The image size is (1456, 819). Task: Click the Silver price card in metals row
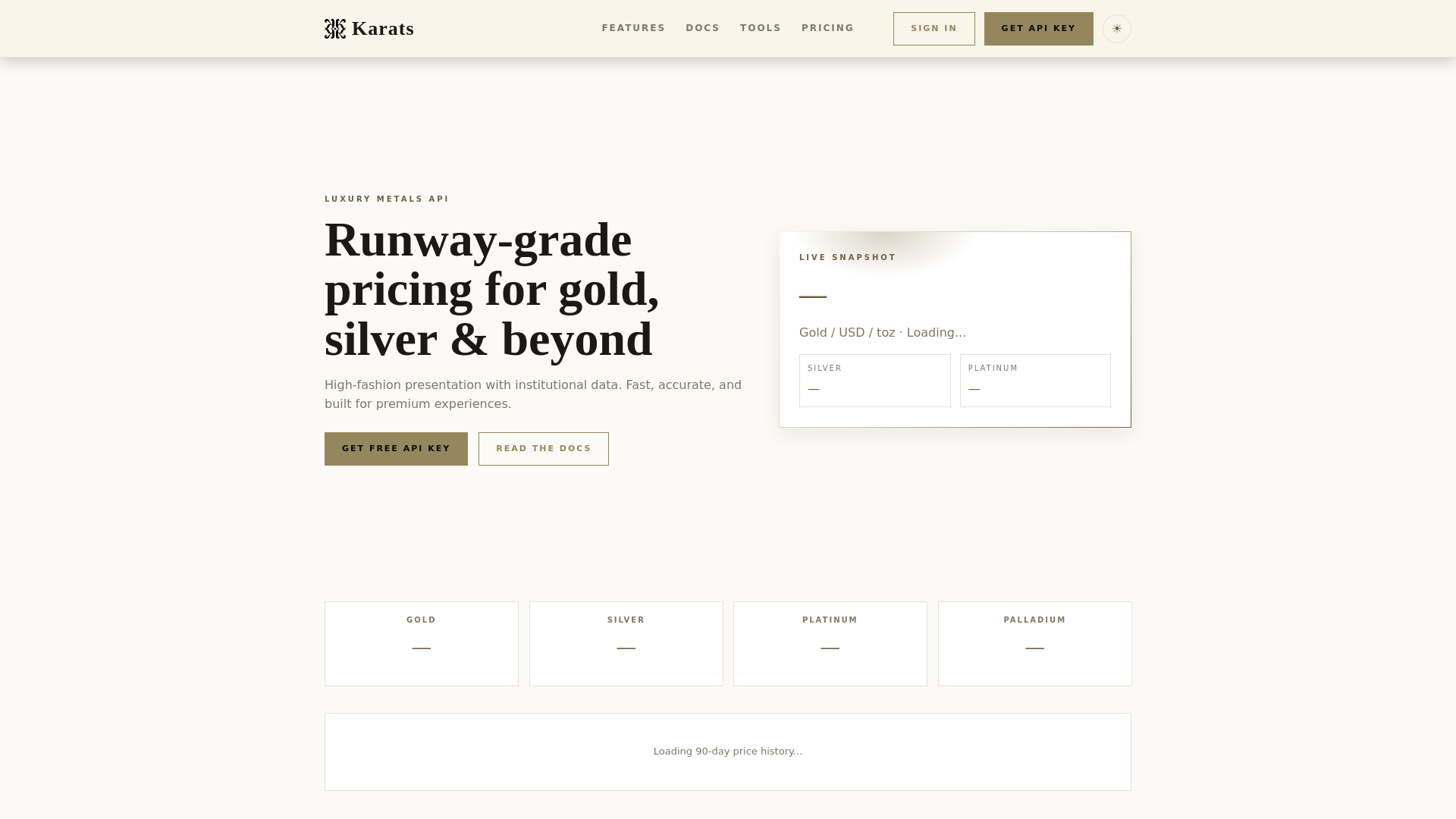626,644
